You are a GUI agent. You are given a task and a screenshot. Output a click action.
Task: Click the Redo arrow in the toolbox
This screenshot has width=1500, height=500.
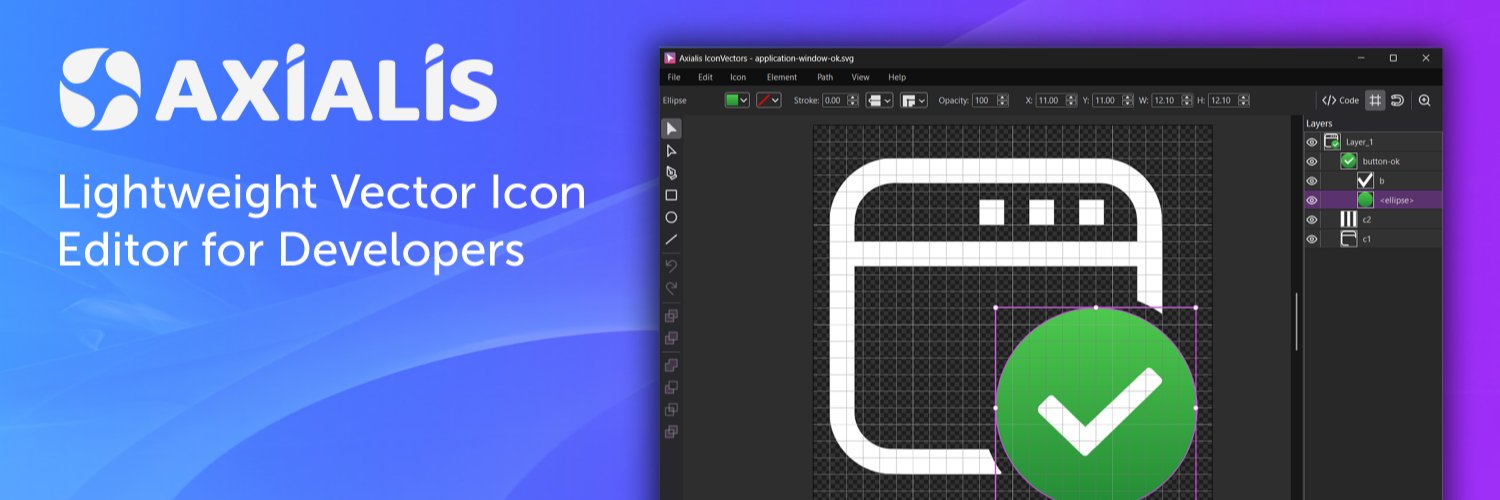pyautogui.click(x=672, y=288)
